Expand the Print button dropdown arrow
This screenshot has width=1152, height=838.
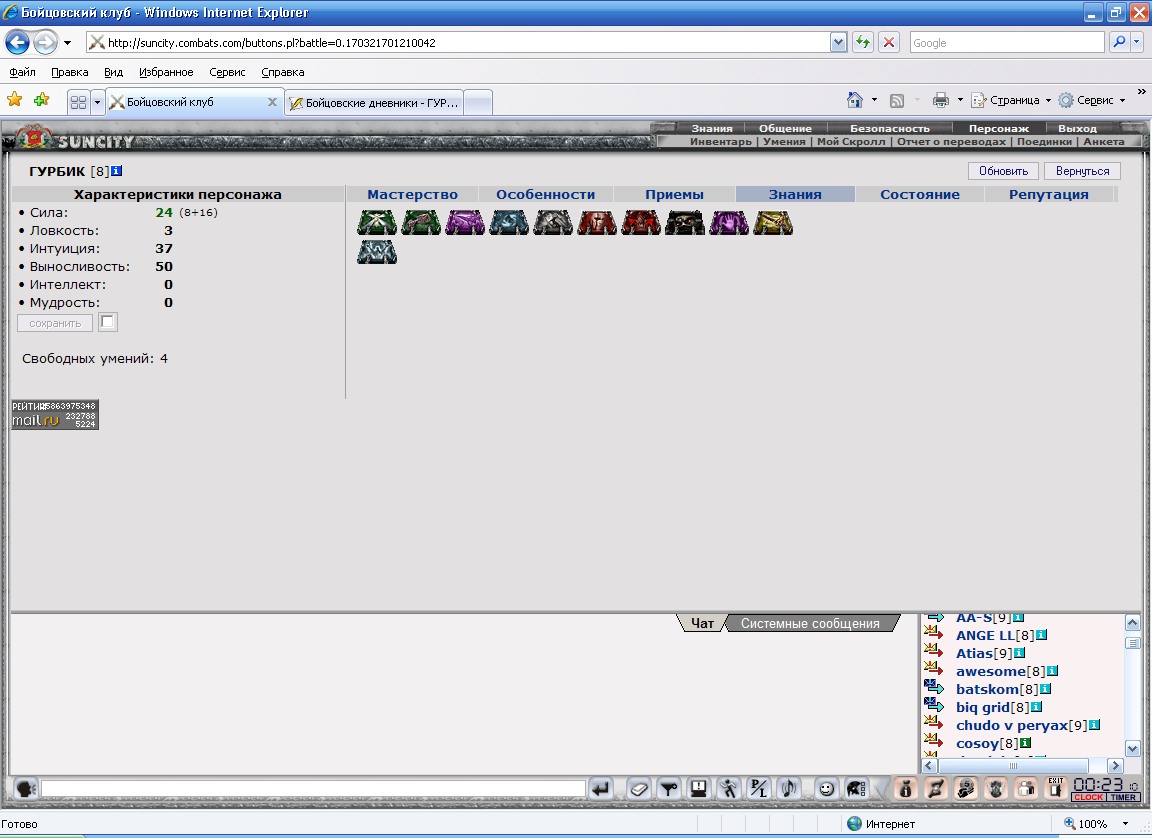point(960,100)
